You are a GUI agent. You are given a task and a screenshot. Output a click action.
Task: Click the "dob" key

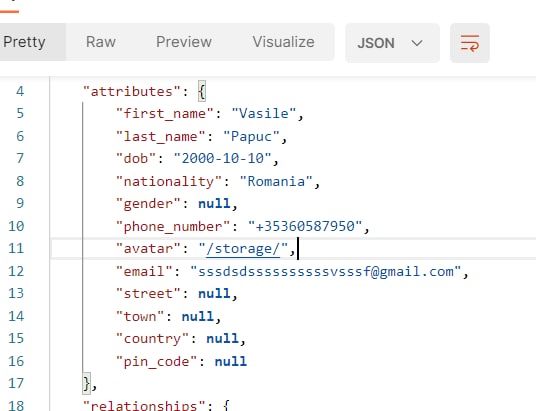pos(136,159)
